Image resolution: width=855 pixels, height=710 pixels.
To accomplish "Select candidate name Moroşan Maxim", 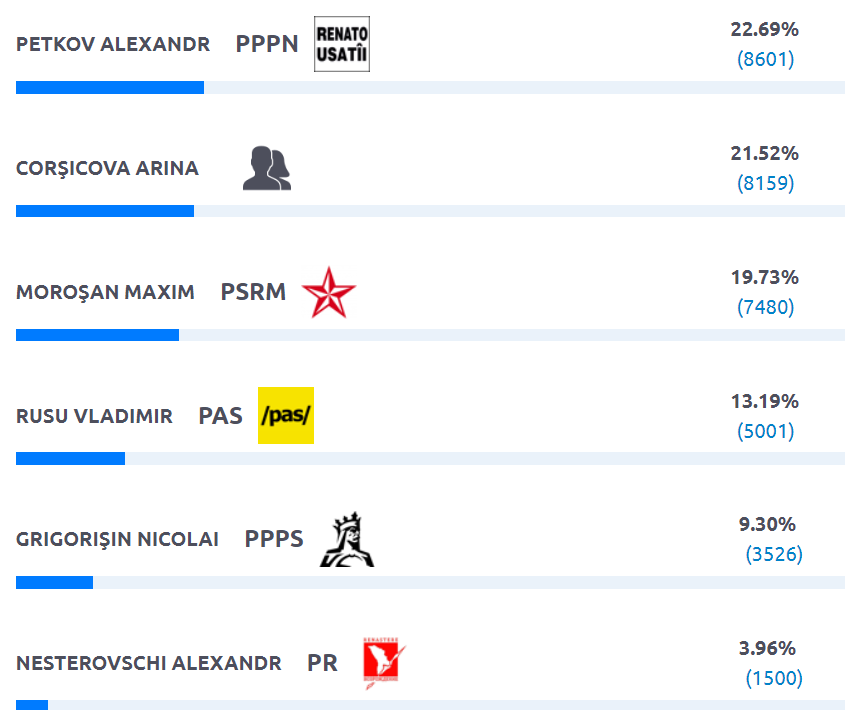I will [105, 293].
